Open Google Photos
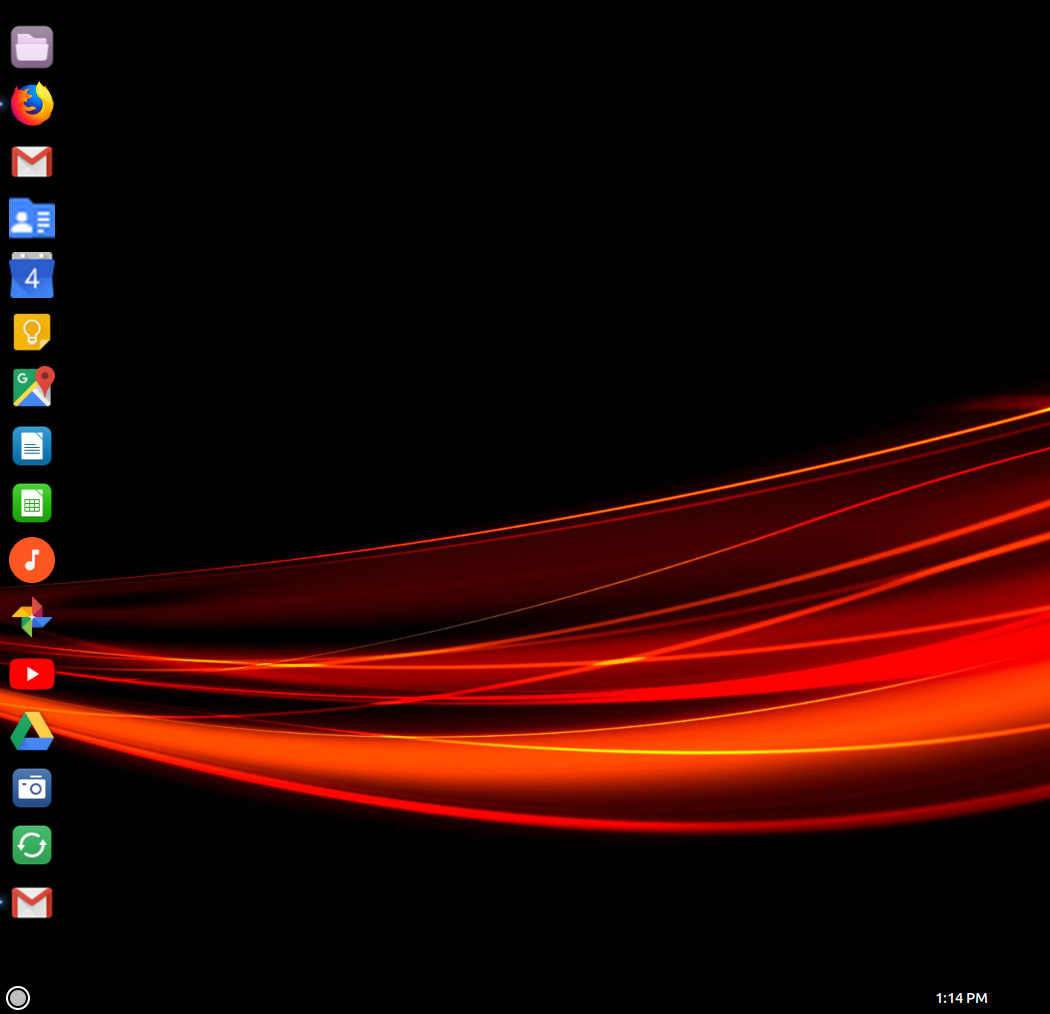This screenshot has width=1050, height=1014. pyautogui.click(x=32, y=616)
